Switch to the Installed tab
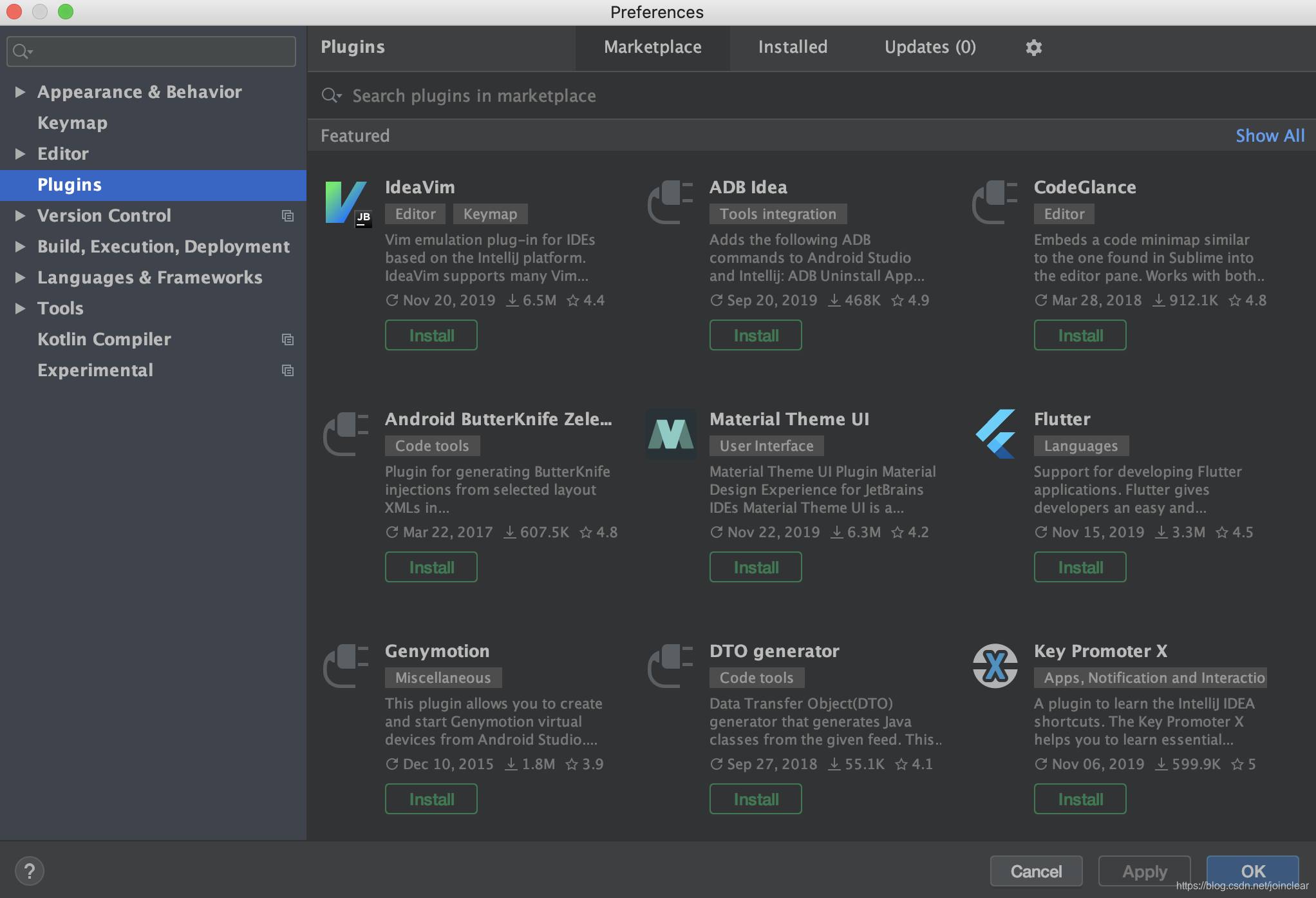 pos(793,48)
